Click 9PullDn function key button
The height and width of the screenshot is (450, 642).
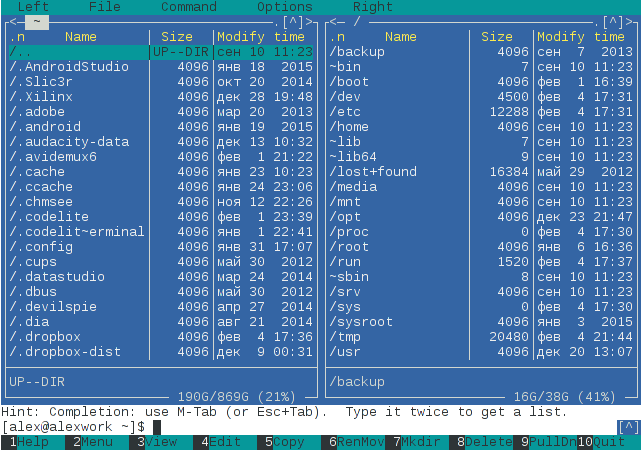[x=545, y=442]
